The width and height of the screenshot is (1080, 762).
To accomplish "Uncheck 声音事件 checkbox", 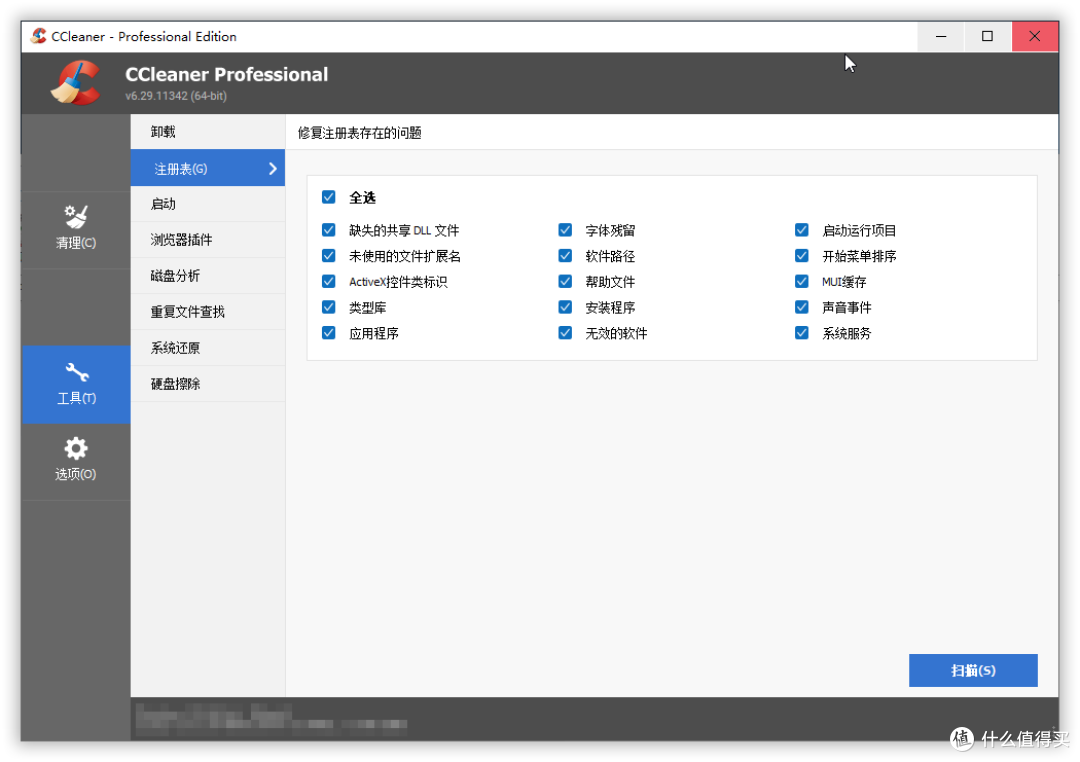I will pos(801,307).
